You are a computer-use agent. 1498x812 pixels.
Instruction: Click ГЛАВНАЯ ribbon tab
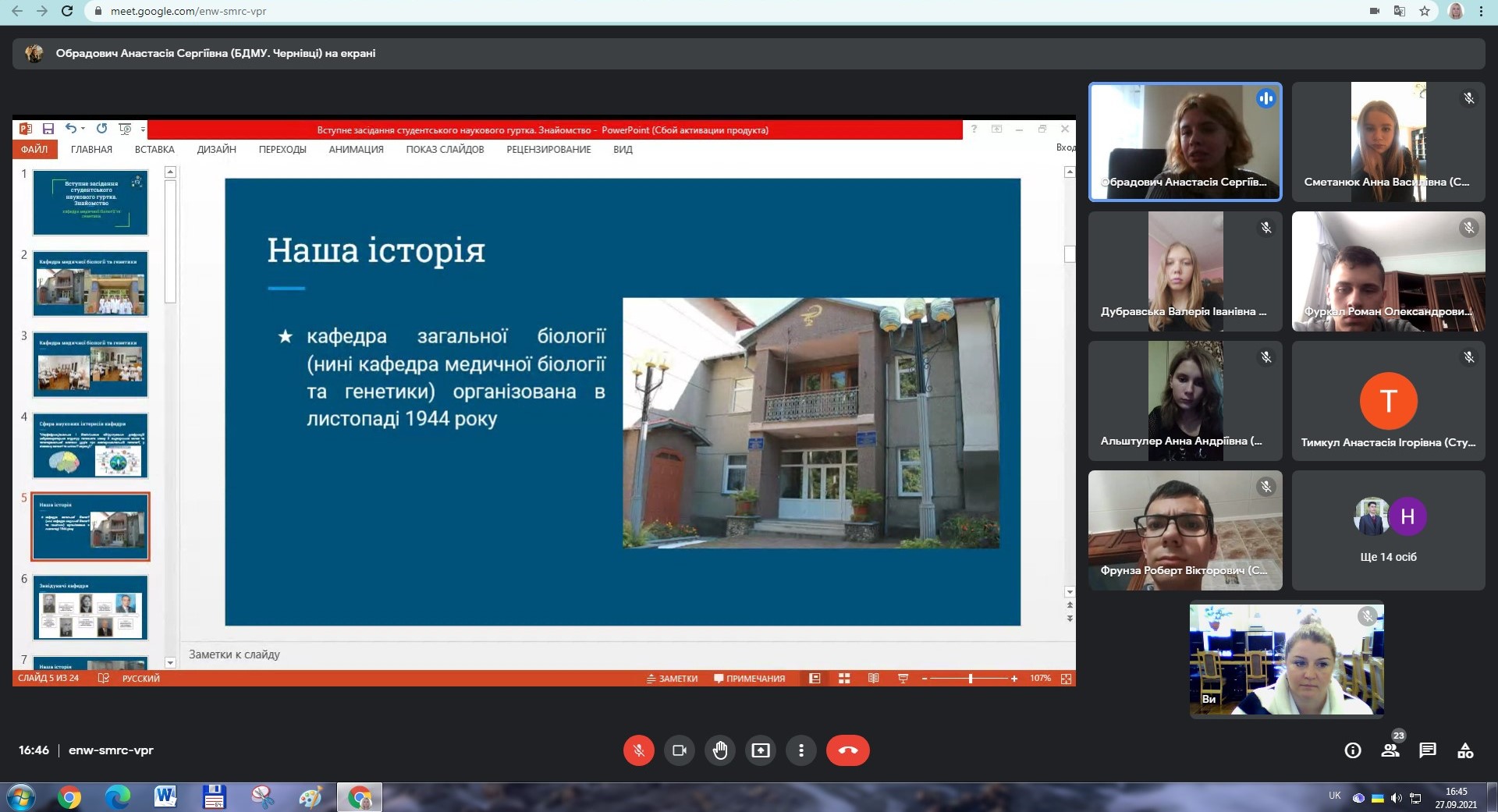tap(91, 149)
